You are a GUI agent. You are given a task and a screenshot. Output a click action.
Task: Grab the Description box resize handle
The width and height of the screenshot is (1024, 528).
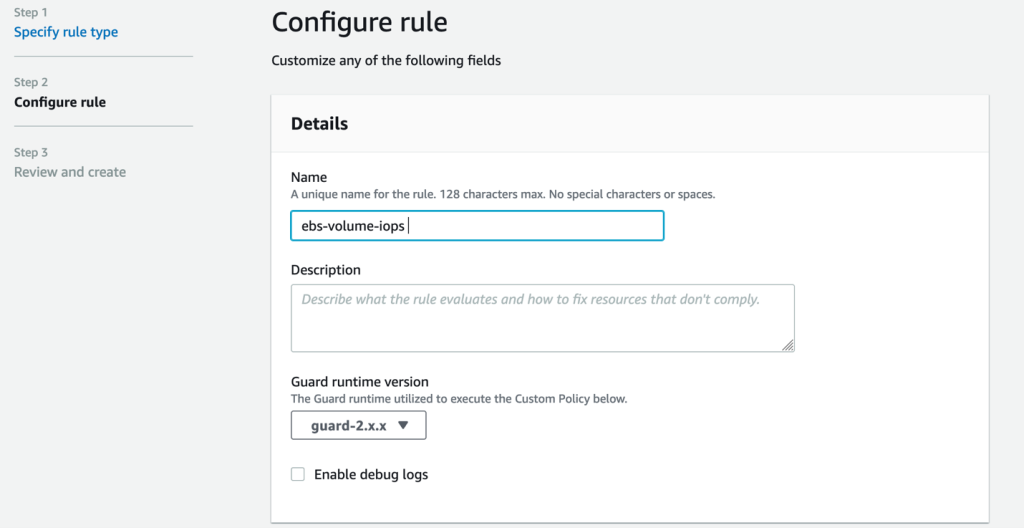point(788,345)
